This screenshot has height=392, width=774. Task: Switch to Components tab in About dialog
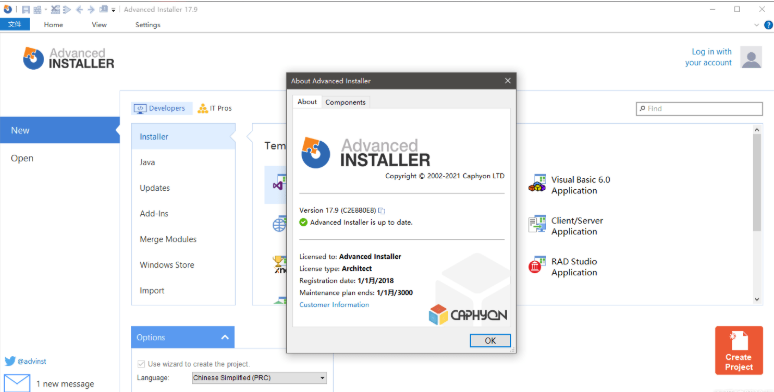[x=345, y=102]
